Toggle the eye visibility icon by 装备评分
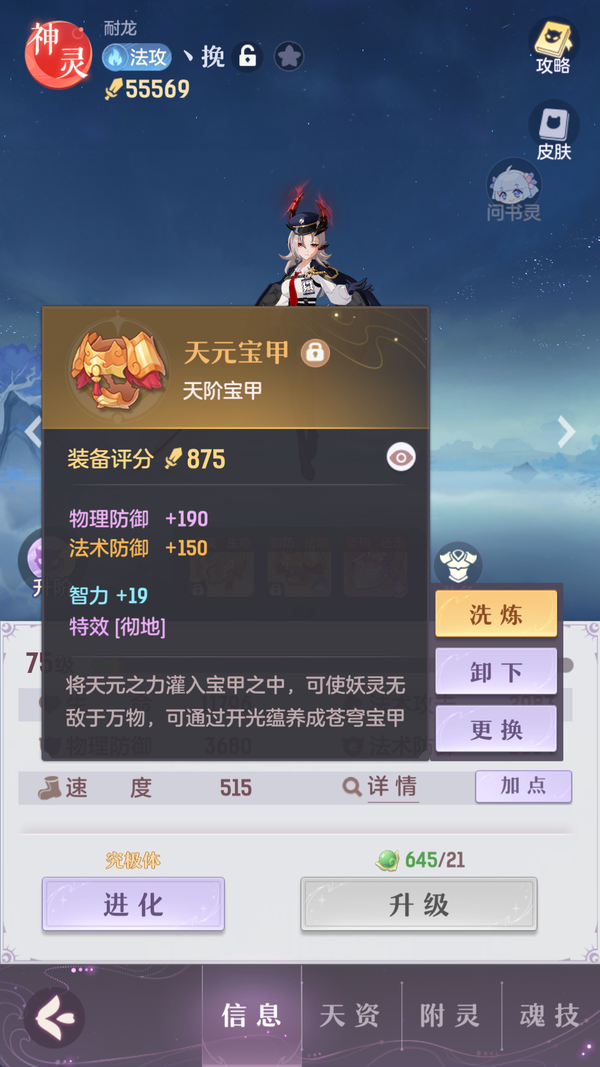 coord(401,458)
